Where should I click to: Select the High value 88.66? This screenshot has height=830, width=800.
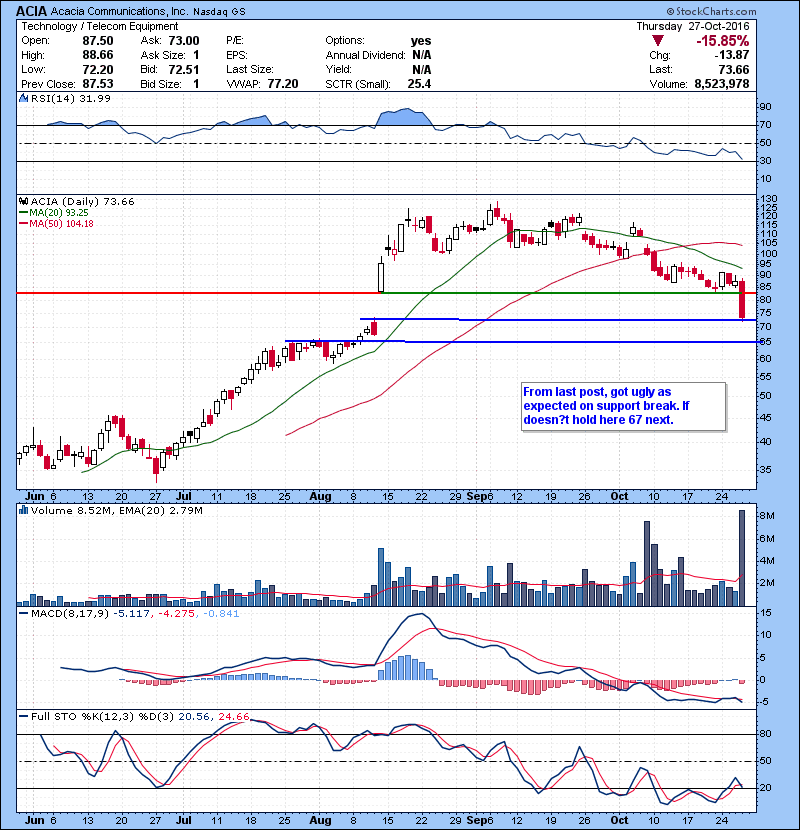tap(97, 55)
